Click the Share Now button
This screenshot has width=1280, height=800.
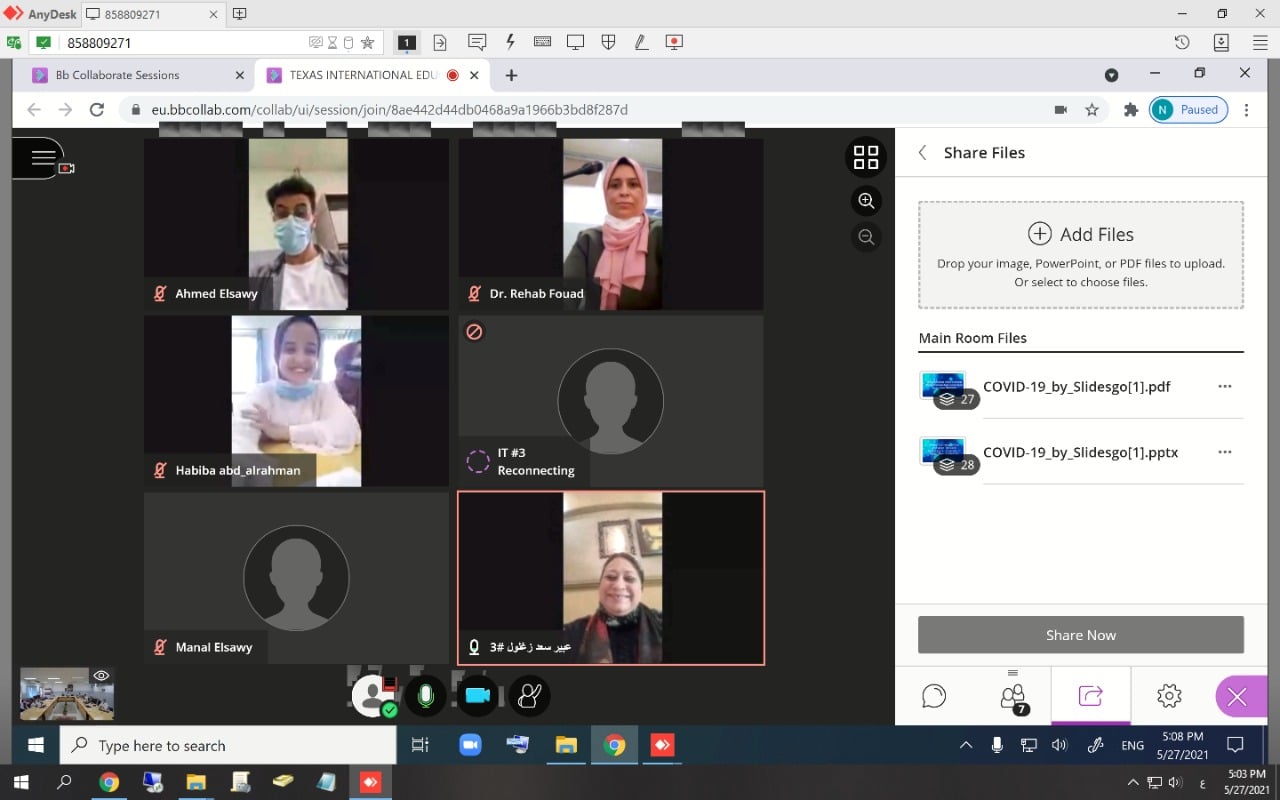point(1080,635)
